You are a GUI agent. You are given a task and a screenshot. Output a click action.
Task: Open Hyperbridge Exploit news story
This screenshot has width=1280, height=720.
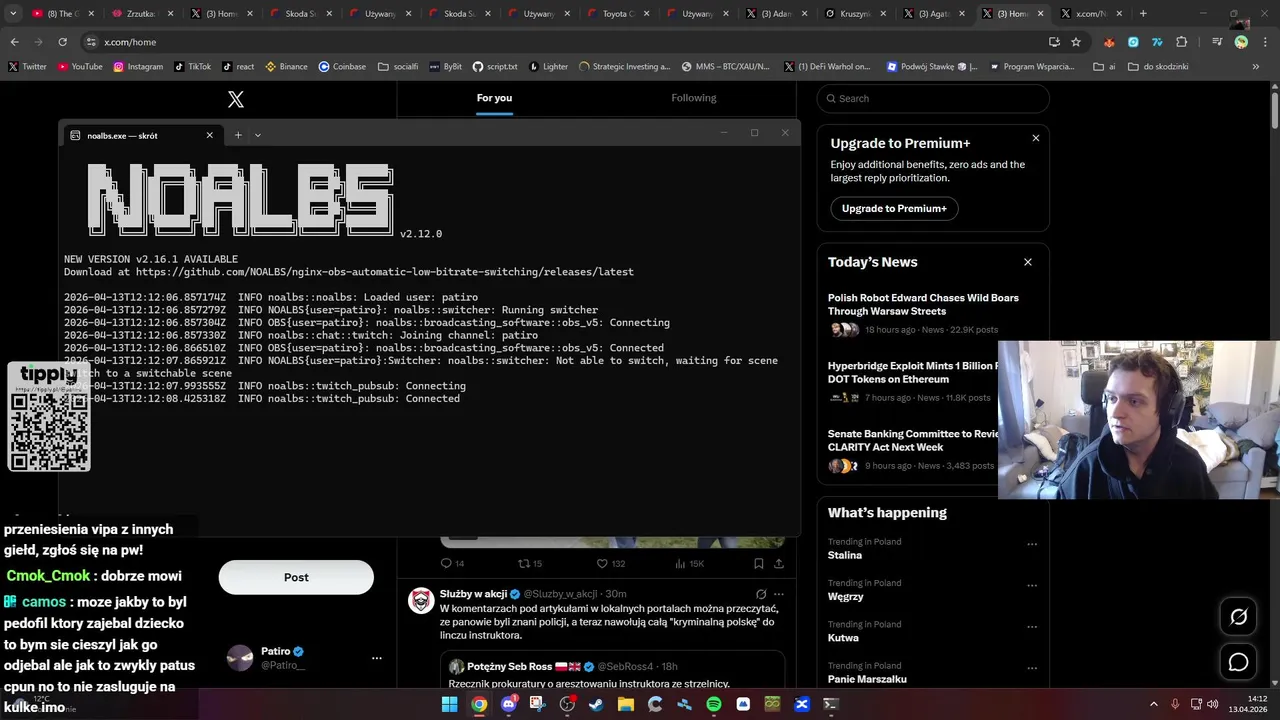(x=912, y=373)
